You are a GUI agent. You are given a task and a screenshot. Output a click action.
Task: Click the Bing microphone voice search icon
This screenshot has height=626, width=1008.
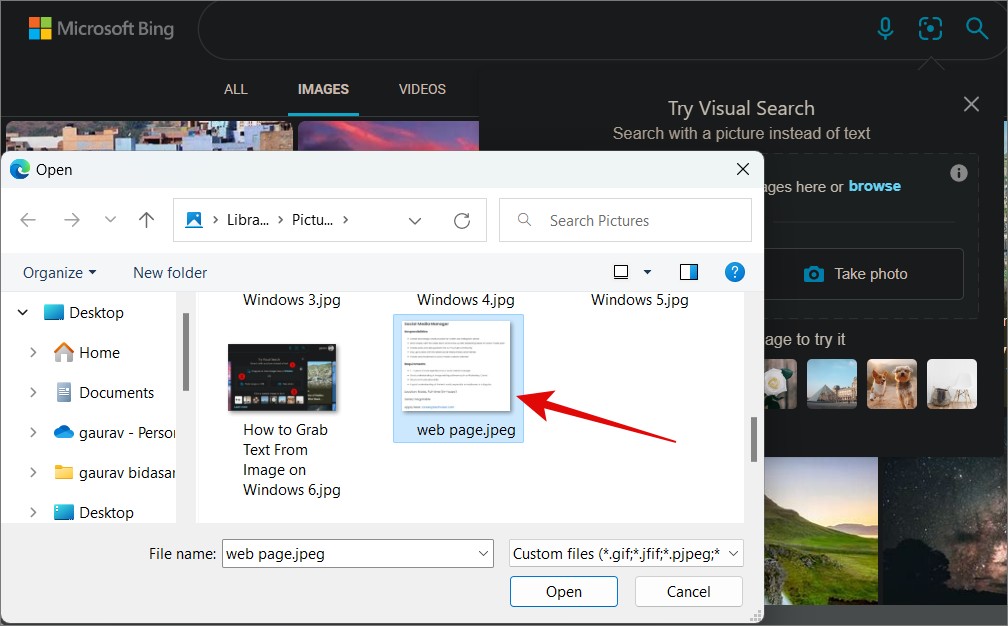(885, 28)
